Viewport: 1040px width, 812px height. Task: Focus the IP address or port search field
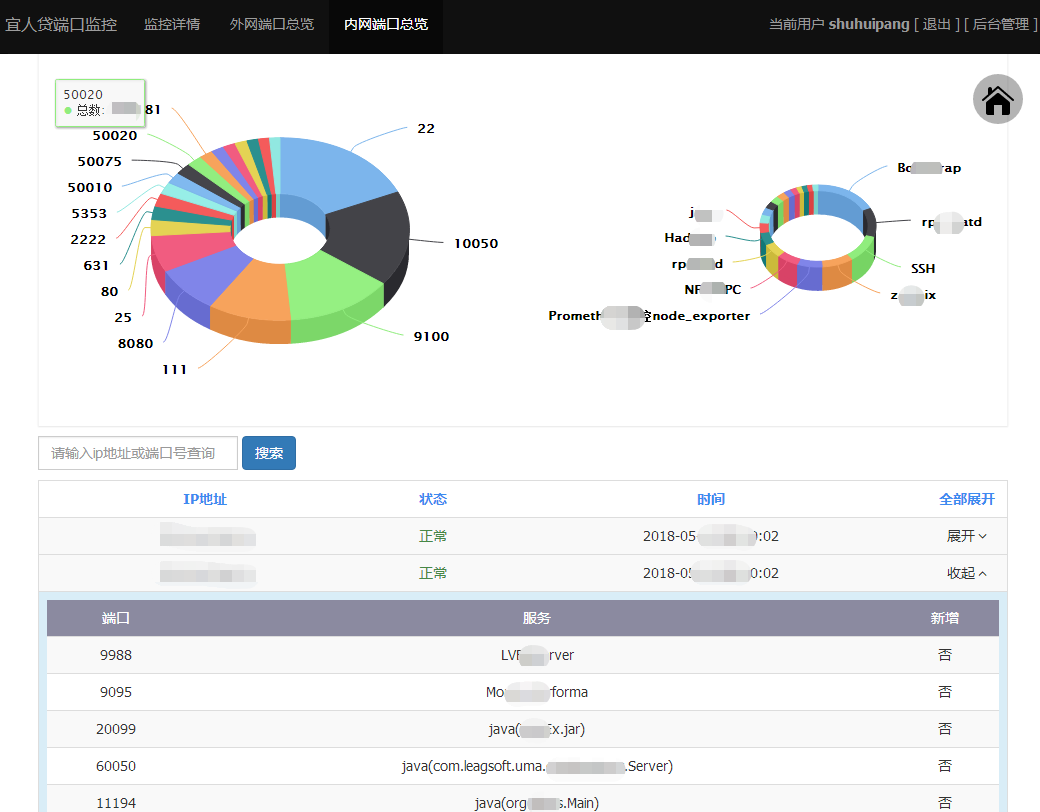(138, 453)
